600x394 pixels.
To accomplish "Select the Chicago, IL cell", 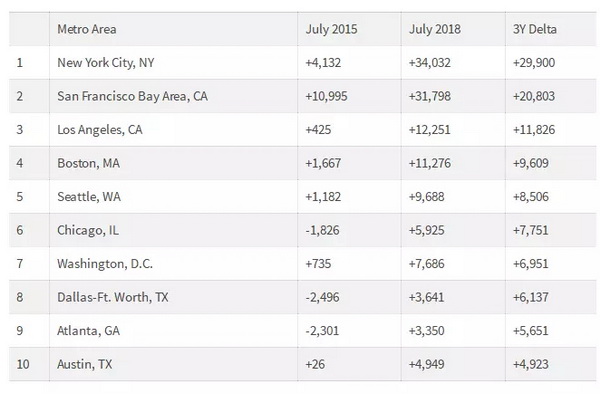I will pyautogui.click(x=173, y=230).
